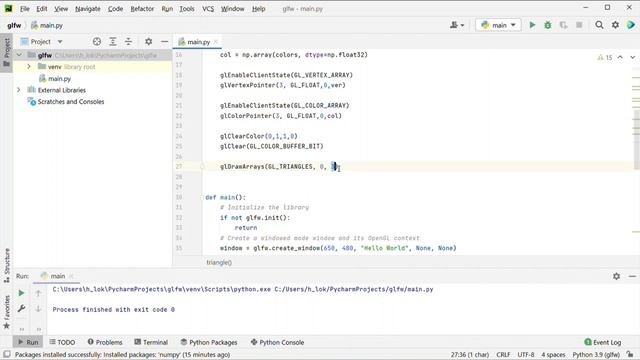640x360 pixels.
Task: Expand the venv library root folder
Action: tap(29, 67)
